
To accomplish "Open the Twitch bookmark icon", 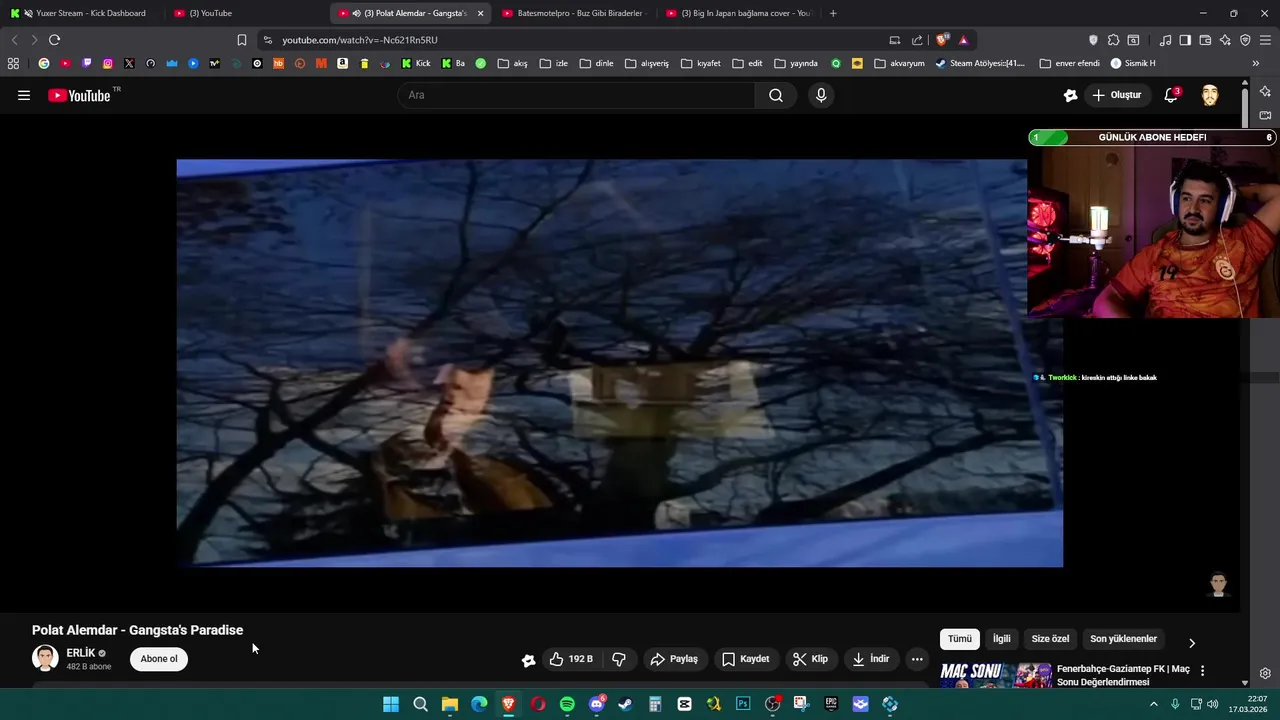I will [x=87, y=63].
